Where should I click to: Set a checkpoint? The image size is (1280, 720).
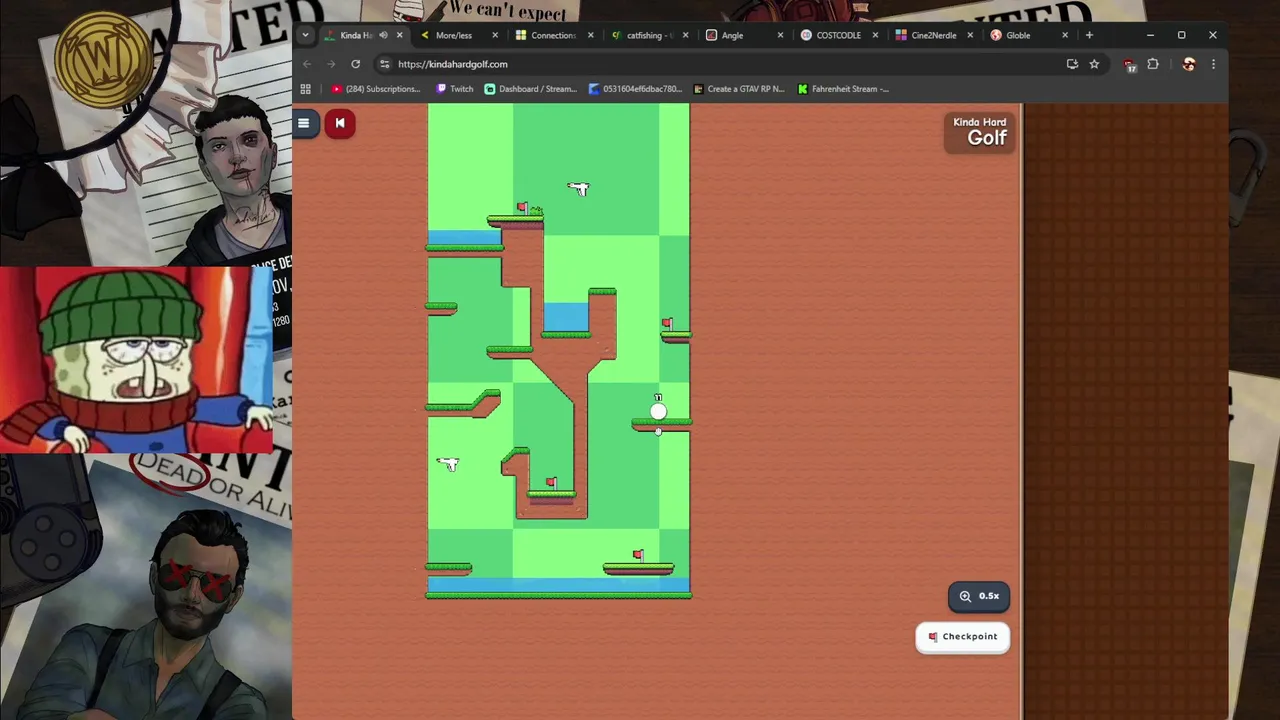[963, 637]
